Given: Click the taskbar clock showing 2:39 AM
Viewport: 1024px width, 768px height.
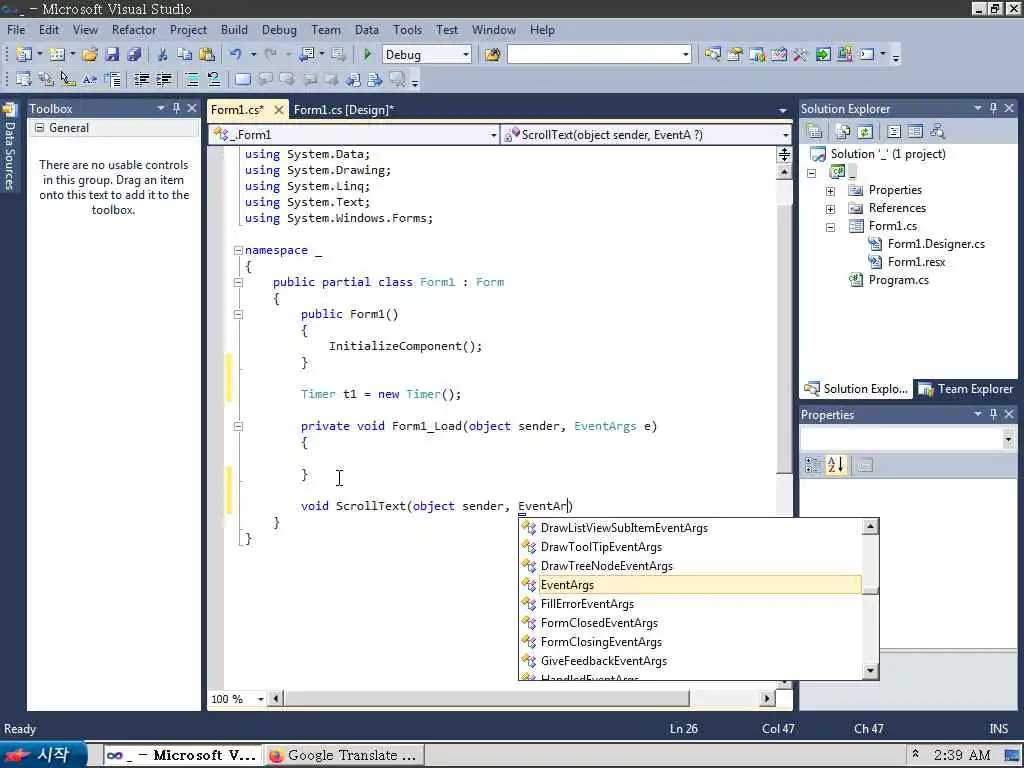Looking at the screenshot, I should click(x=962, y=755).
